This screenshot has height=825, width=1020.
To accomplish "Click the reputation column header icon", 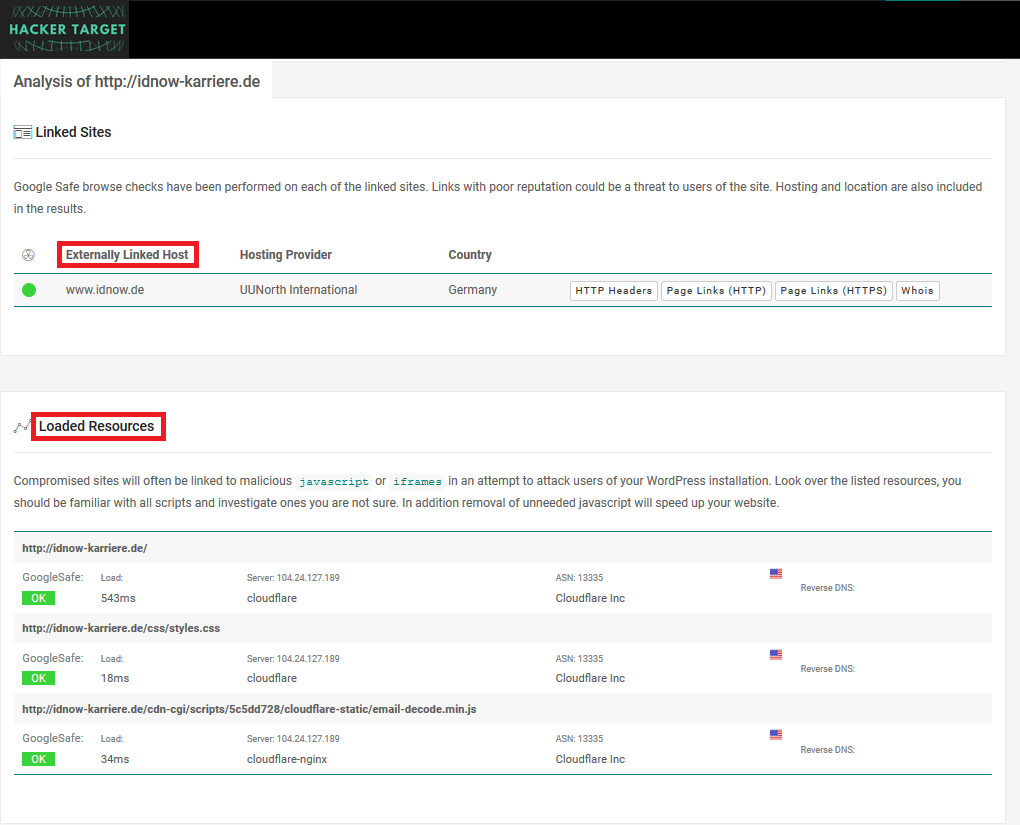I will [x=28, y=255].
